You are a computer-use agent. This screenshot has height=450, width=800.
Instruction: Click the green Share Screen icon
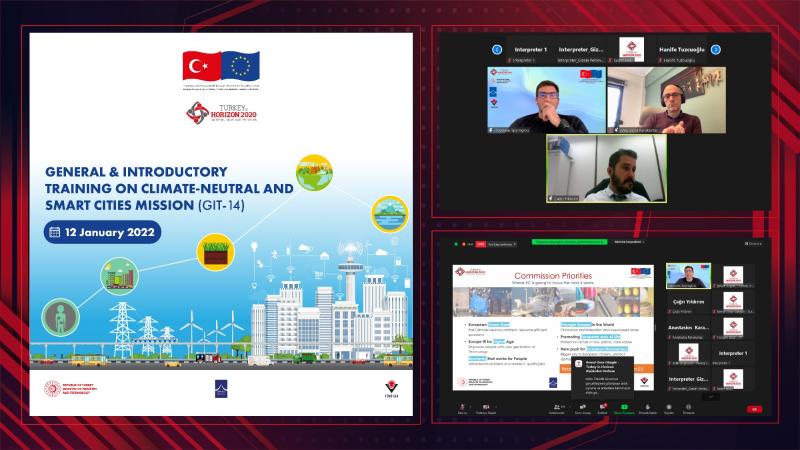[x=624, y=407]
